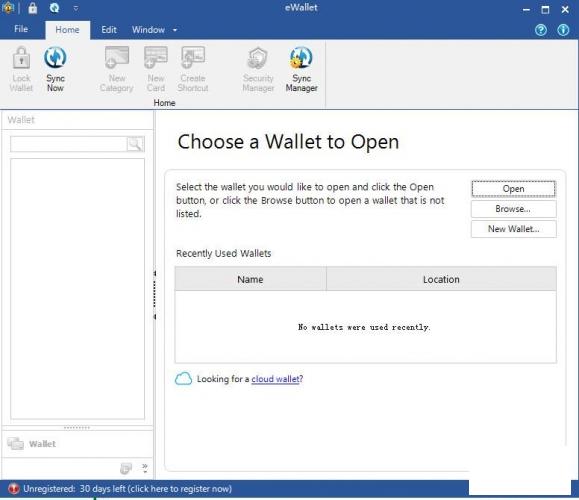Click the unregistered warning icon in the status bar
This screenshot has height=500, width=579.
(x=14, y=489)
